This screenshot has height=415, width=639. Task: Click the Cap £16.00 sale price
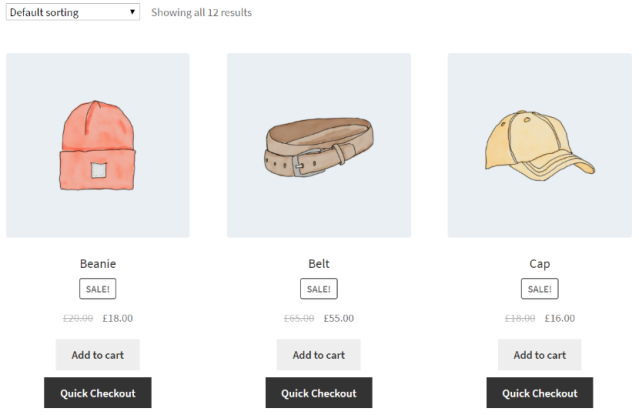(x=559, y=319)
